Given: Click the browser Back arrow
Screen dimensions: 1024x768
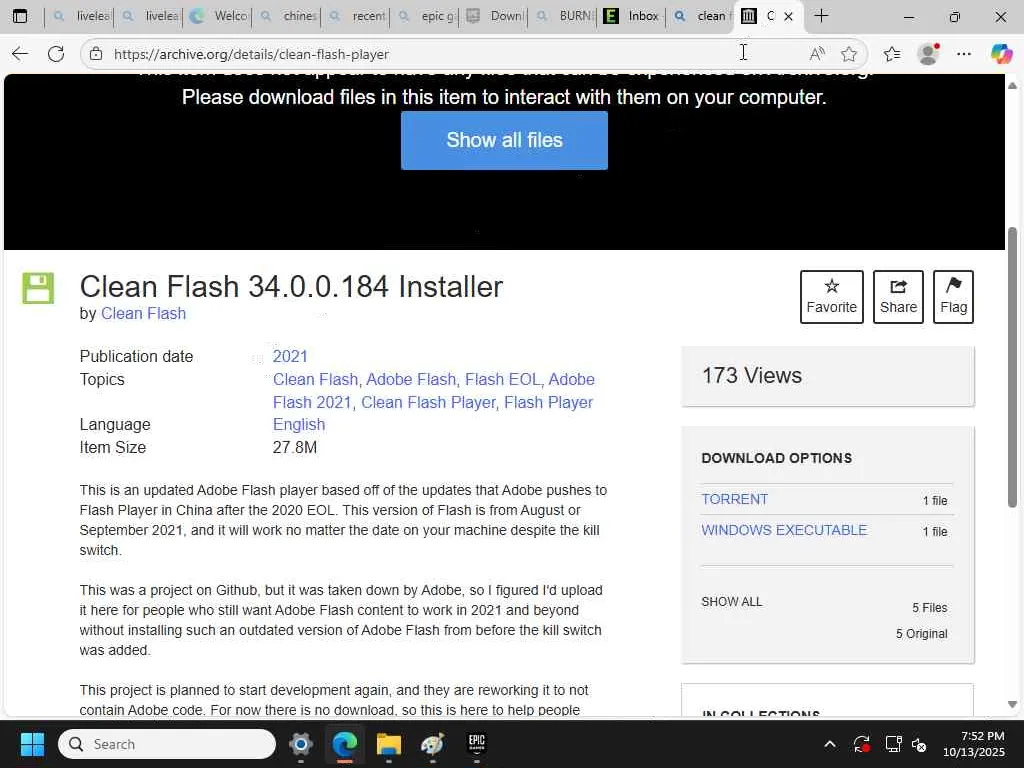Looking at the screenshot, I should coord(20,54).
